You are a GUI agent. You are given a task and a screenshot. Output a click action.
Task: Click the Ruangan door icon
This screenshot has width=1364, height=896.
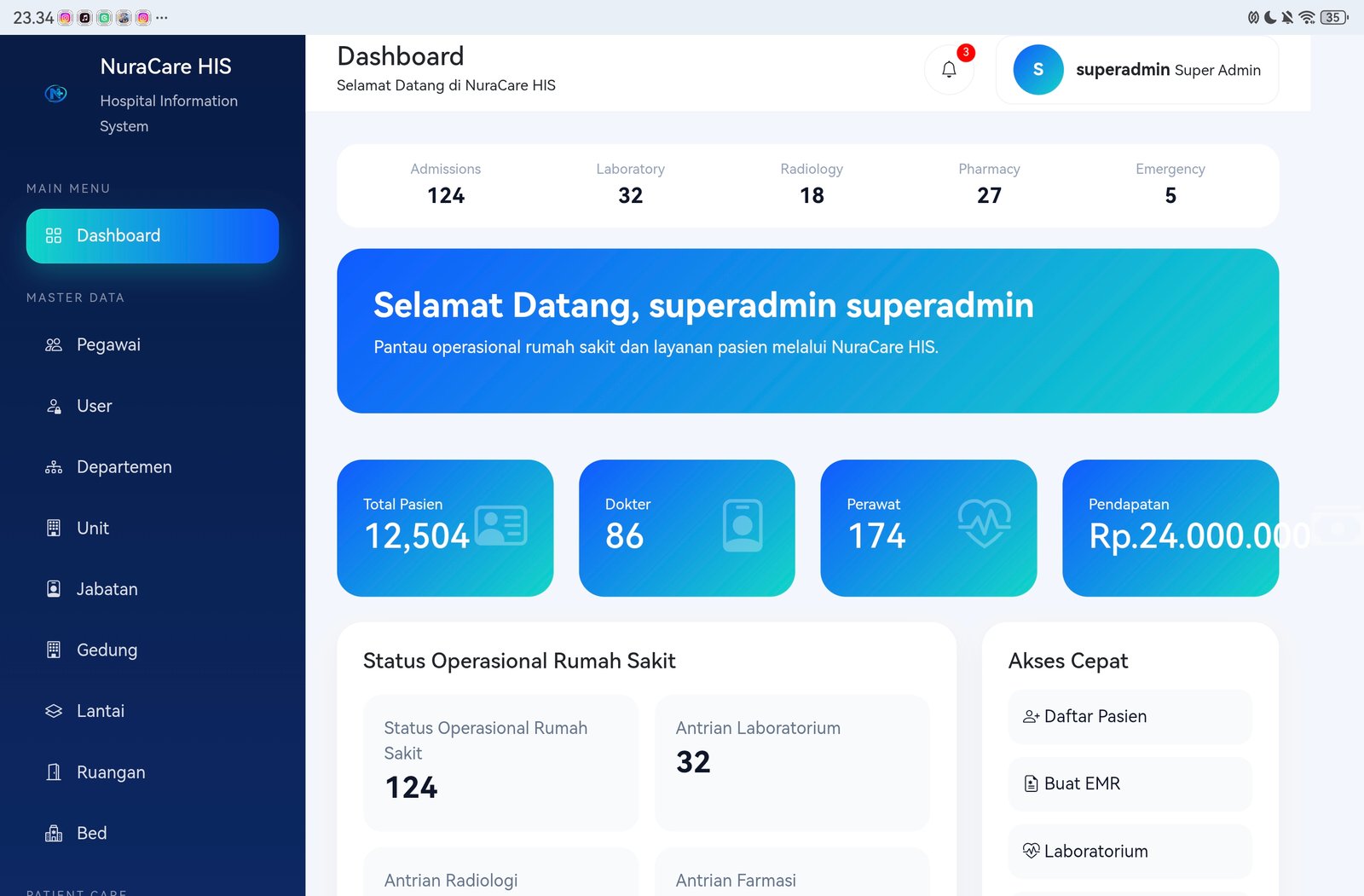tap(54, 772)
